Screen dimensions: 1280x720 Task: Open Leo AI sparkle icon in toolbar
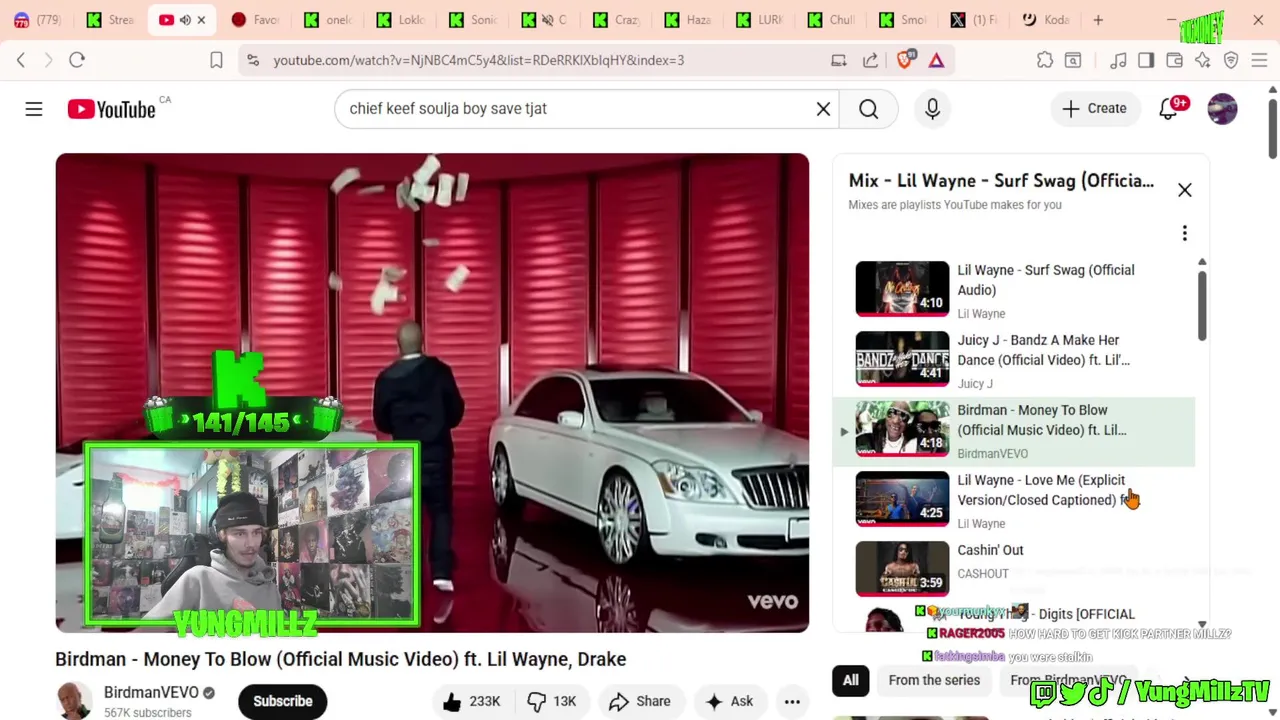(x=1203, y=60)
